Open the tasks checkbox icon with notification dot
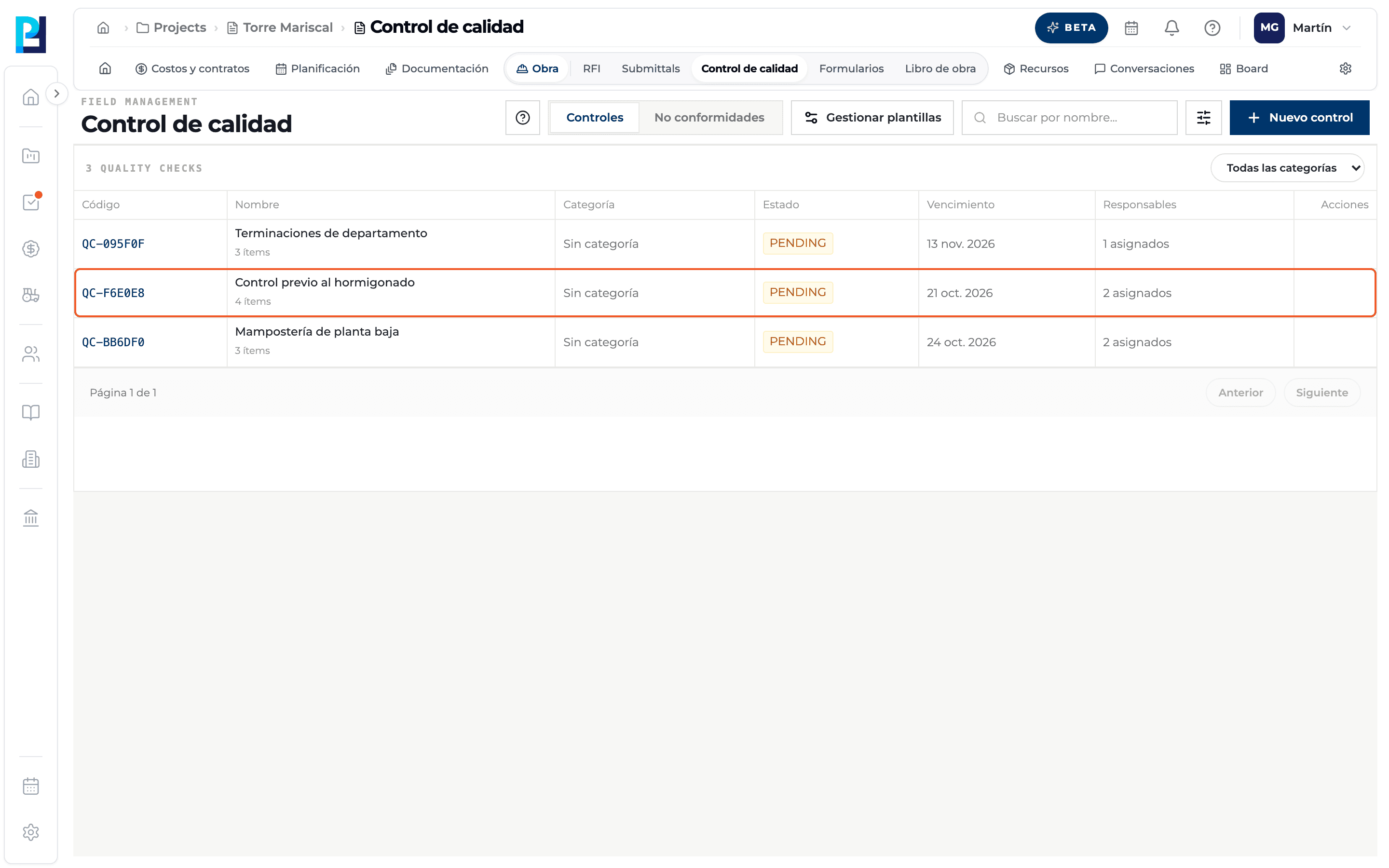 31,202
